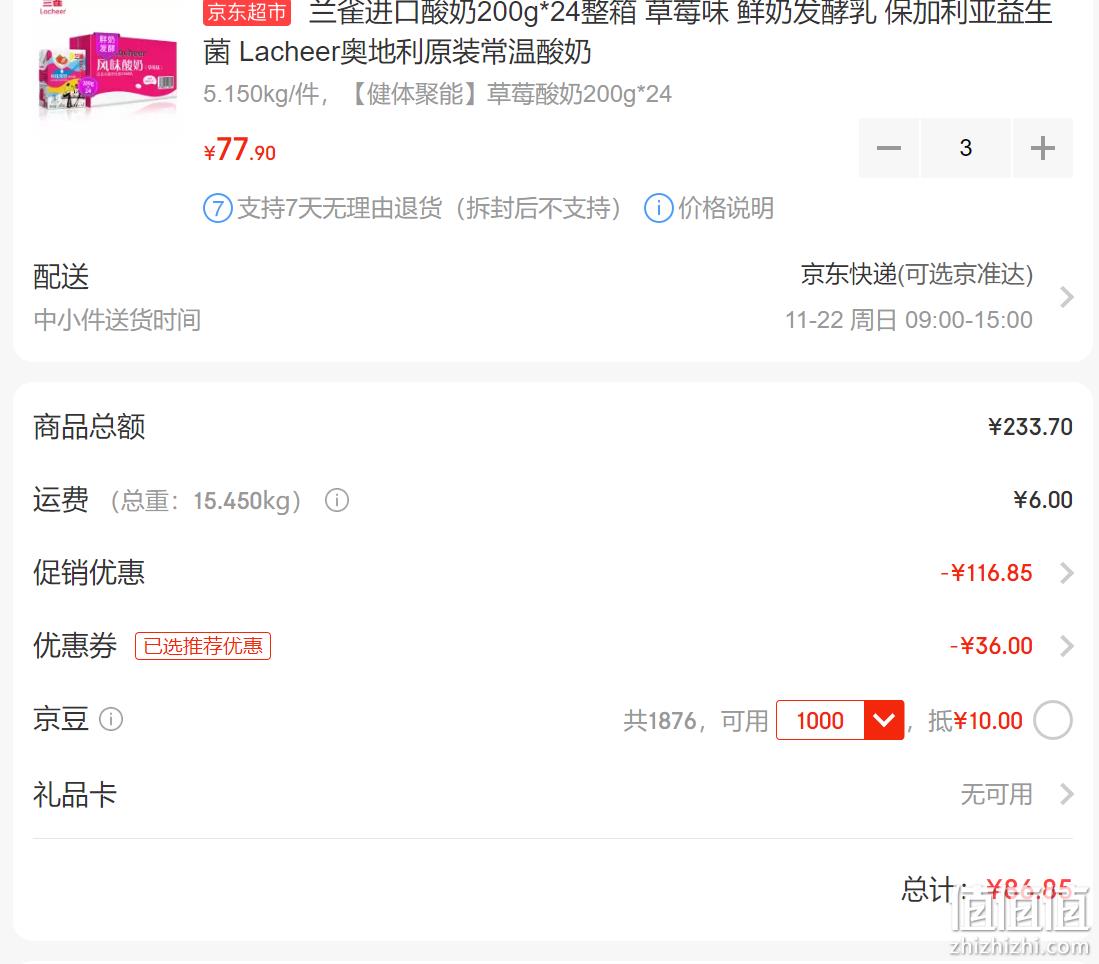Click the quantity field showing 3
The width and height of the screenshot is (1099, 964).
click(966, 148)
